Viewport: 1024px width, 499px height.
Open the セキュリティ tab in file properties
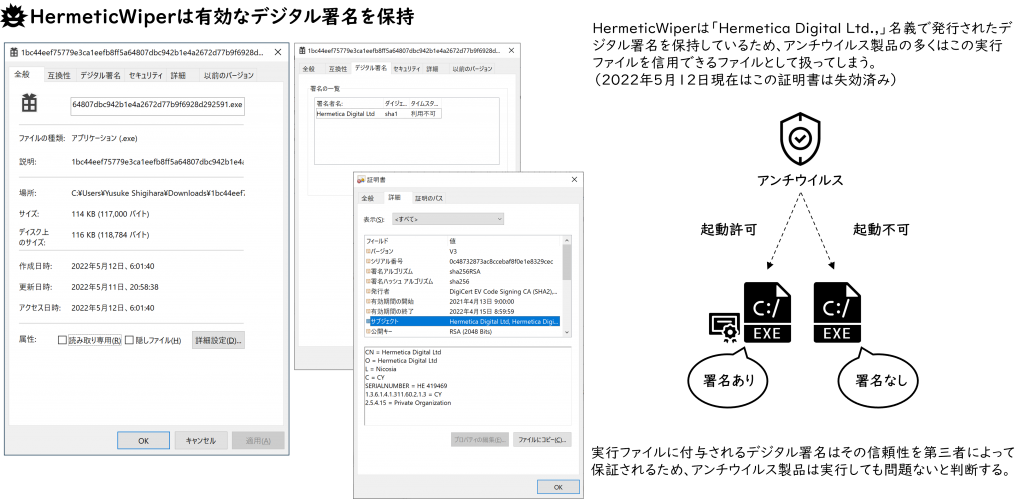145,75
